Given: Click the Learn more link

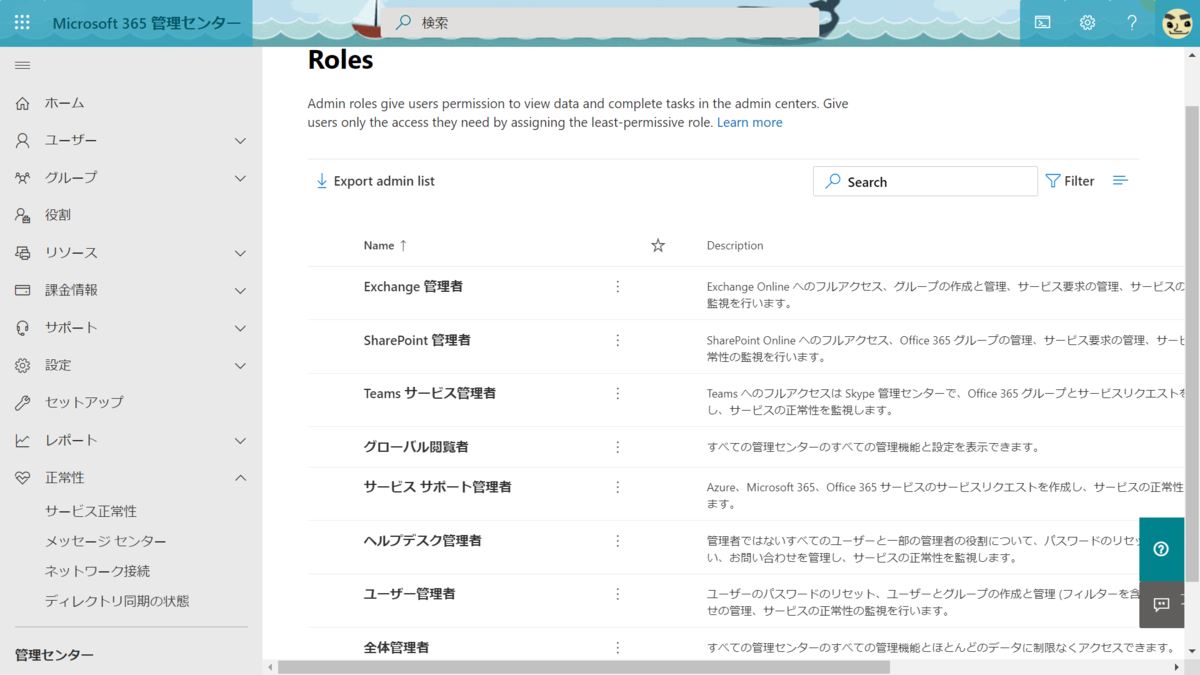Looking at the screenshot, I should [750, 122].
